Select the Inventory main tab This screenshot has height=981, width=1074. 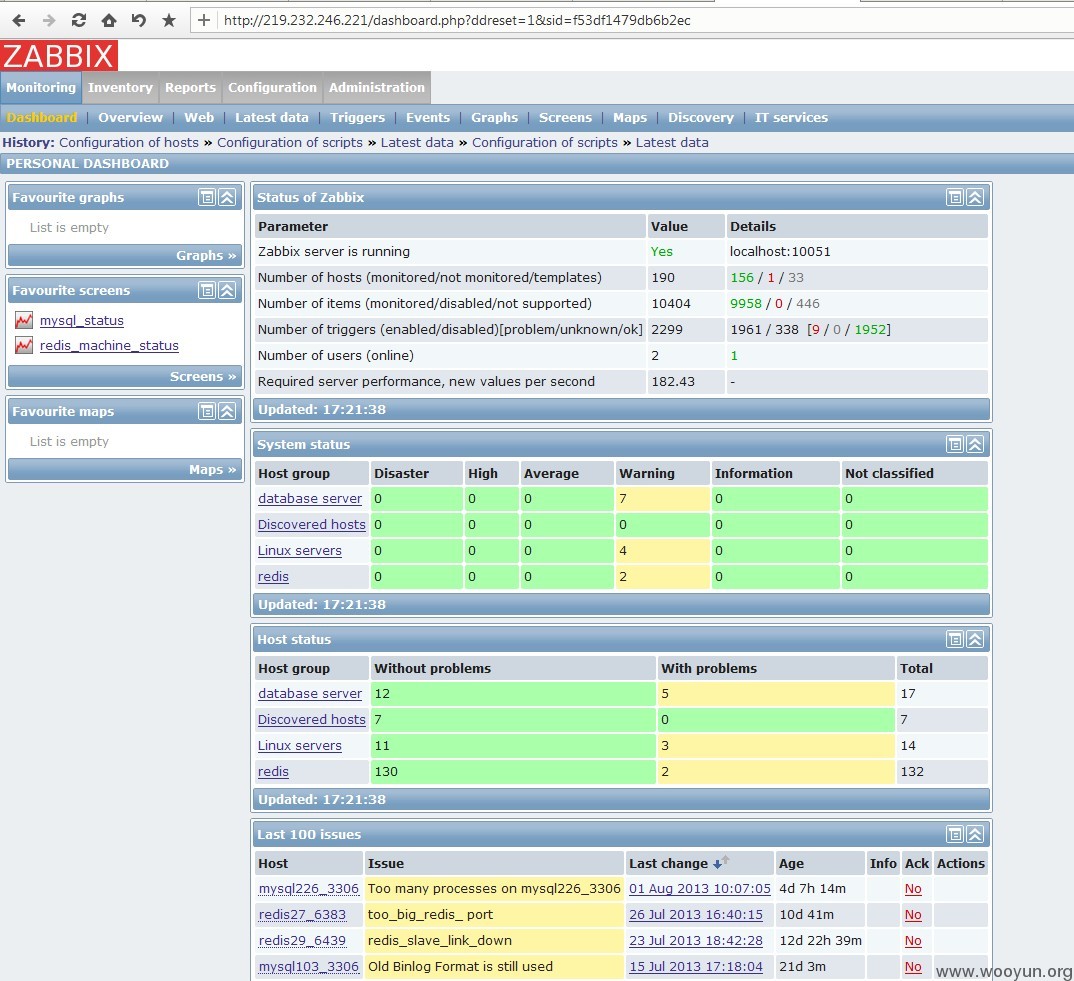pos(120,87)
